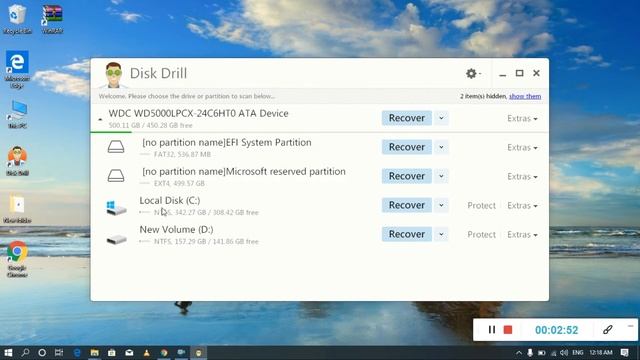
Task: Recover Local Disk (C:)
Action: point(407,205)
